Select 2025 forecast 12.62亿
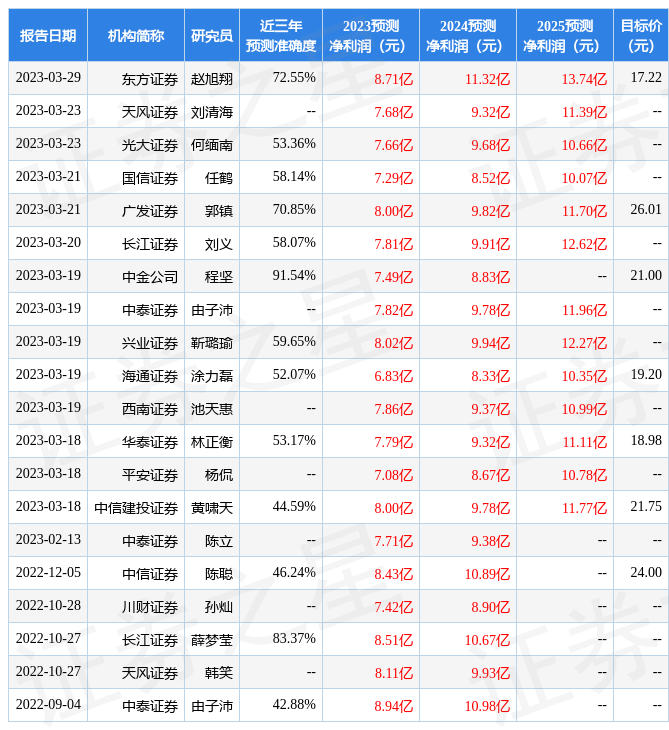The image size is (669, 730). (584, 244)
